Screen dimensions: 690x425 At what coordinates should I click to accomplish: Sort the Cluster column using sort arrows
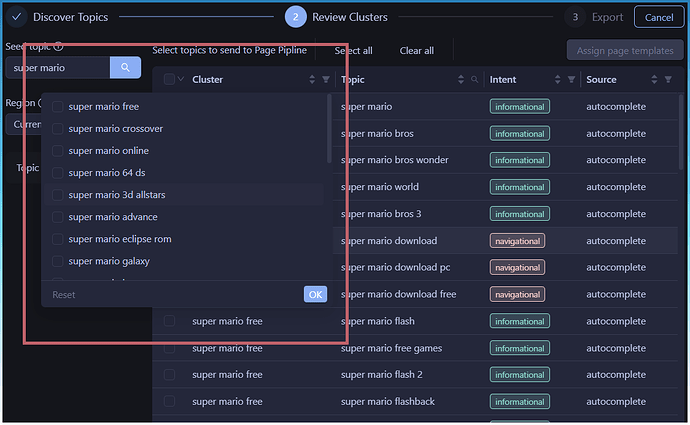coord(312,80)
